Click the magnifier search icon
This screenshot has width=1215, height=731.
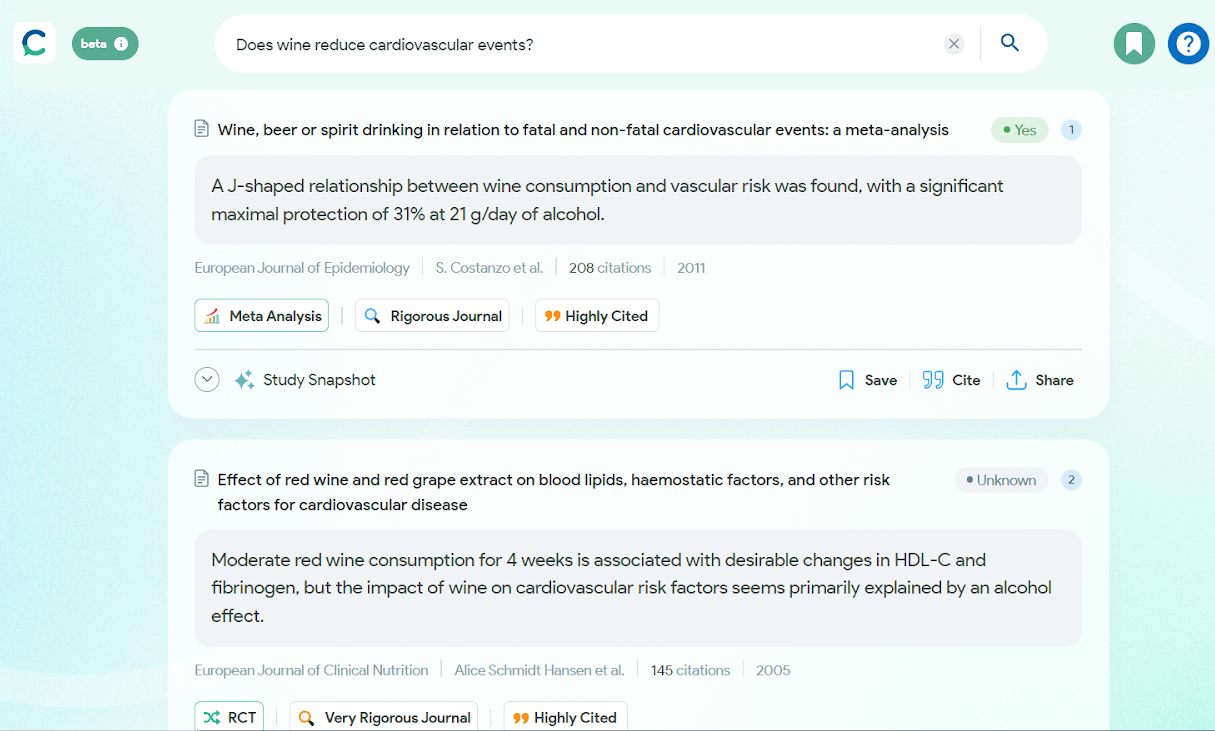coord(1010,43)
